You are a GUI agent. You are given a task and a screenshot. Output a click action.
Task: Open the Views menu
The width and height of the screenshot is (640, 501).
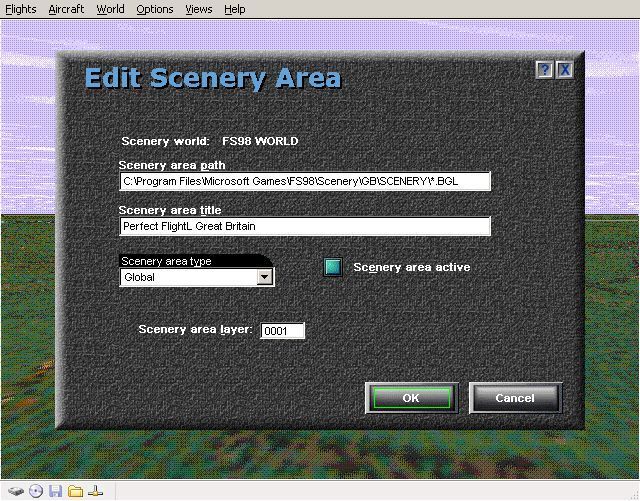(198, 9)
